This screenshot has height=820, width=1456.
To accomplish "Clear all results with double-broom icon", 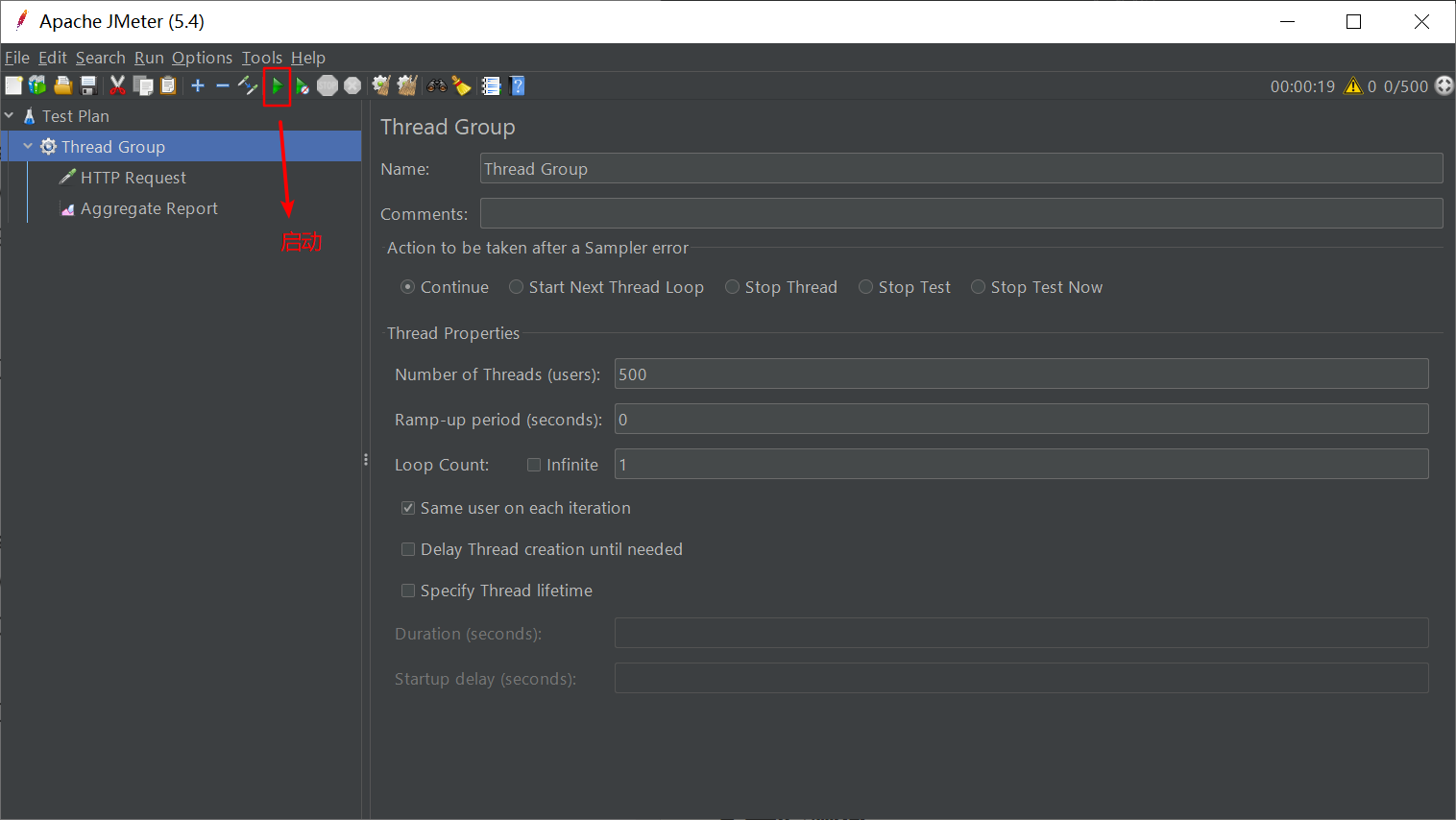I will pos(407,86).
